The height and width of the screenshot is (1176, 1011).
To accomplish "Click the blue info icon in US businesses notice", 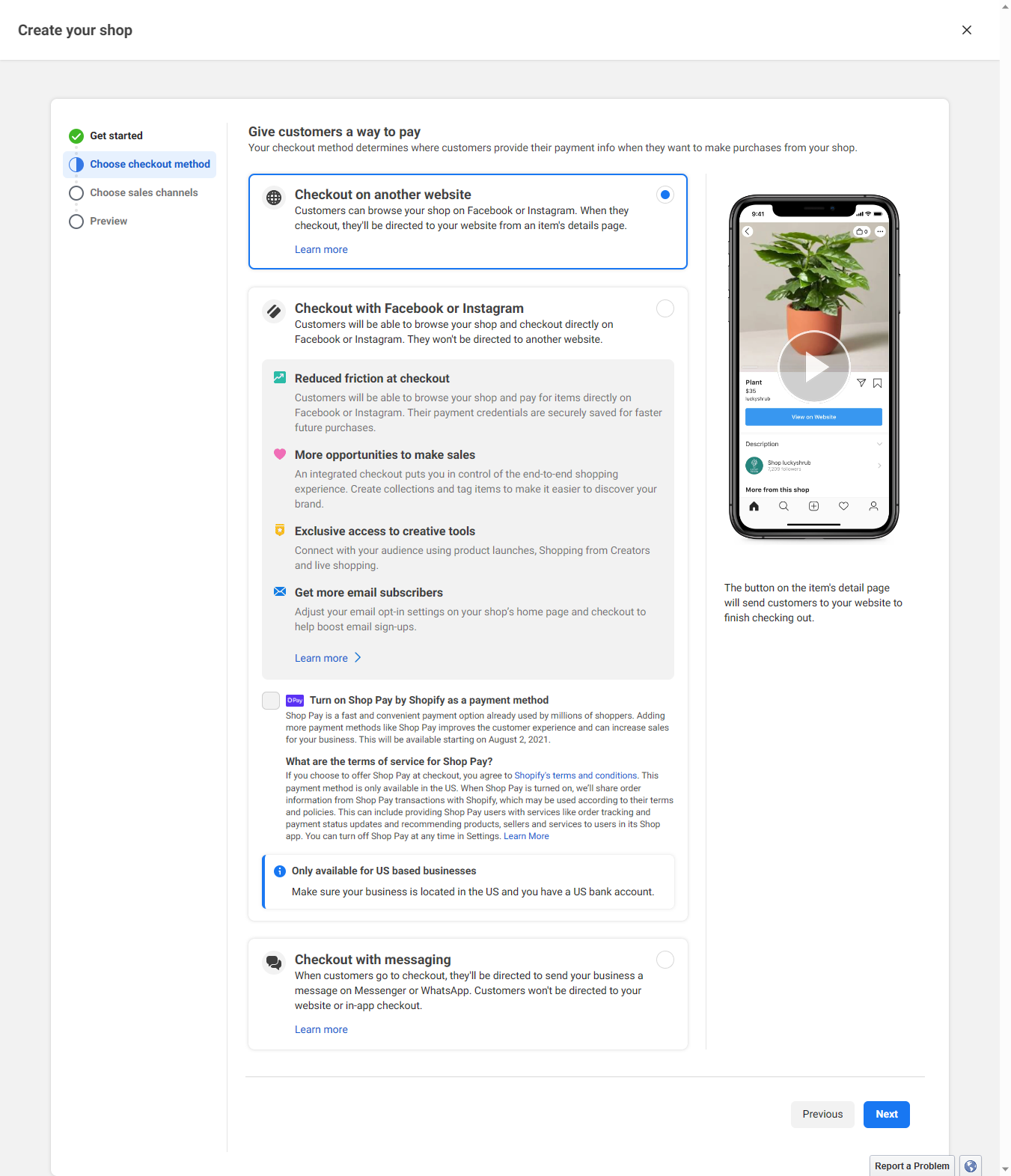I will pos(280,871).
